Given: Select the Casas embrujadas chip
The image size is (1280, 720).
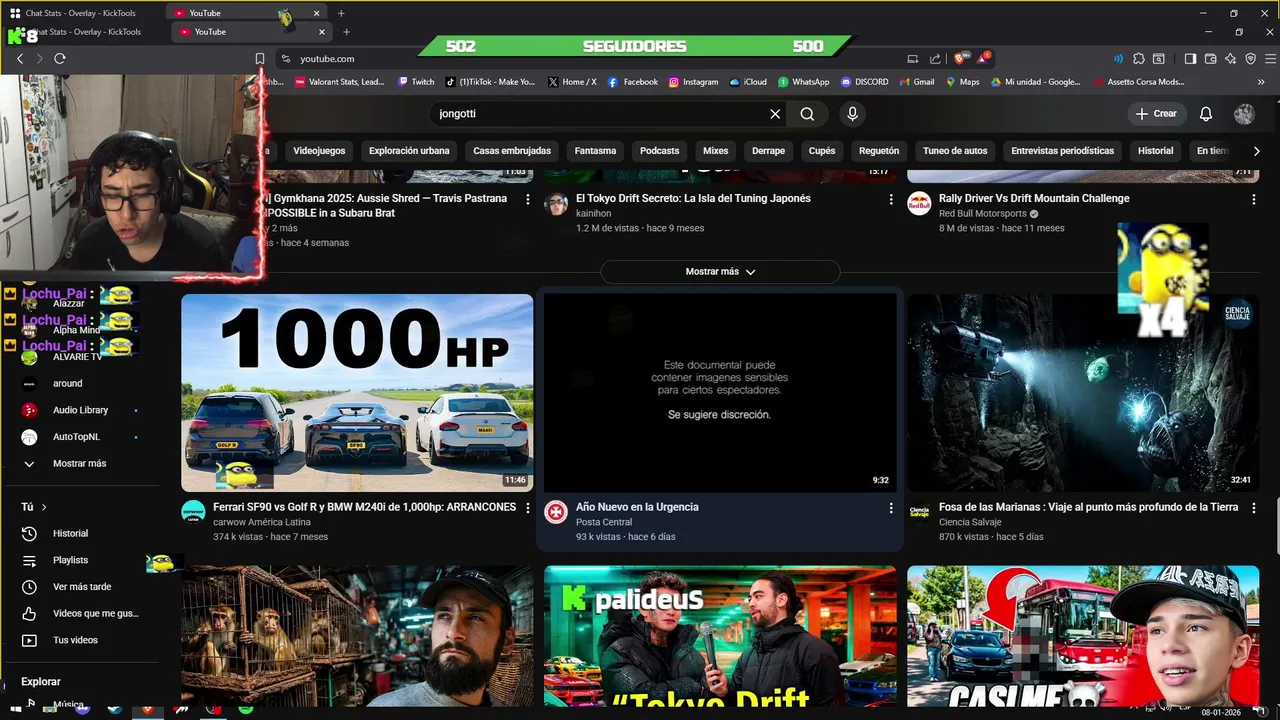Looking at the screenshot, I should point(512,151).
